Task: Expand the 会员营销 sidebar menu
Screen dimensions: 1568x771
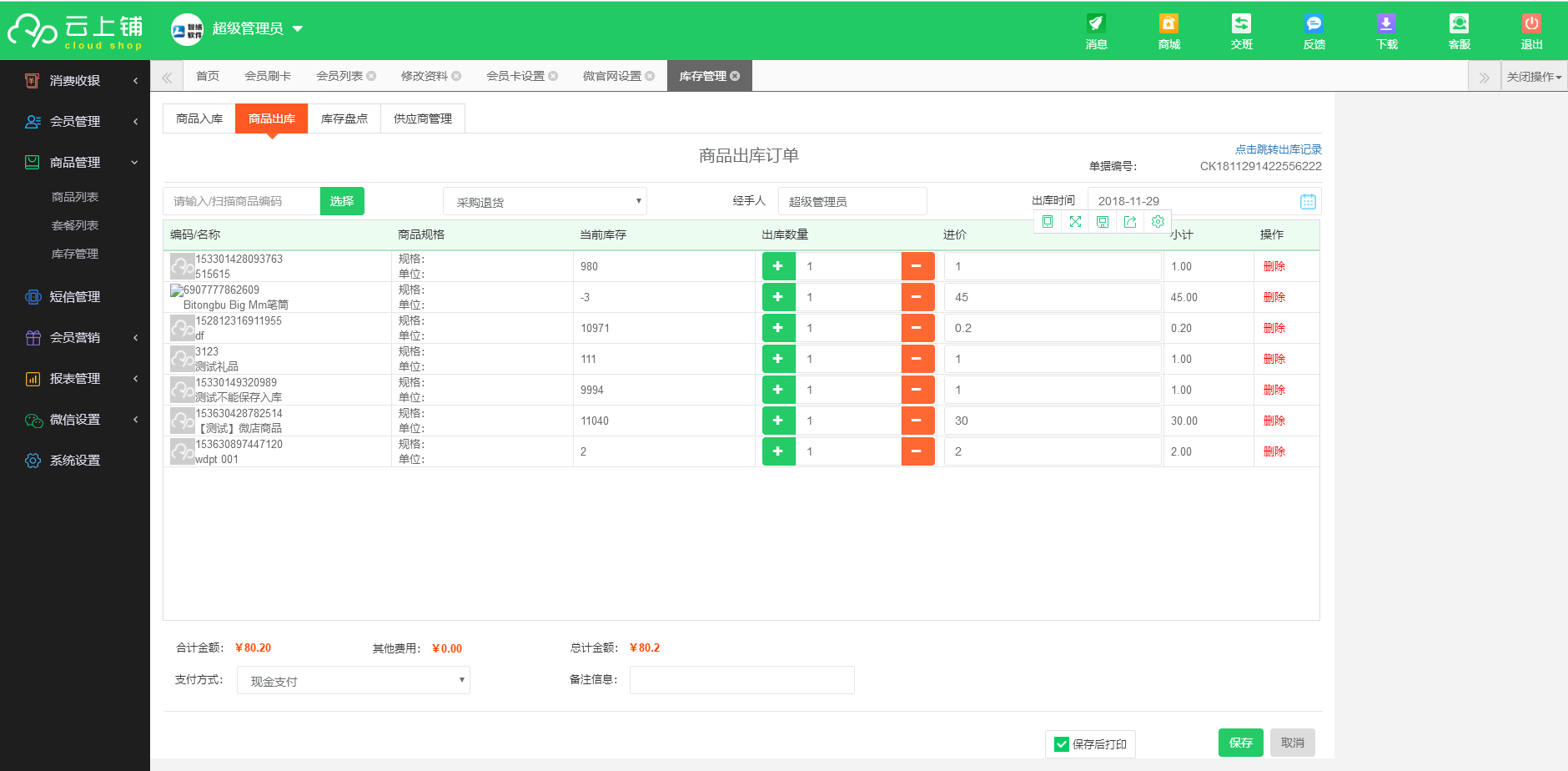Action: pos(75,338)
